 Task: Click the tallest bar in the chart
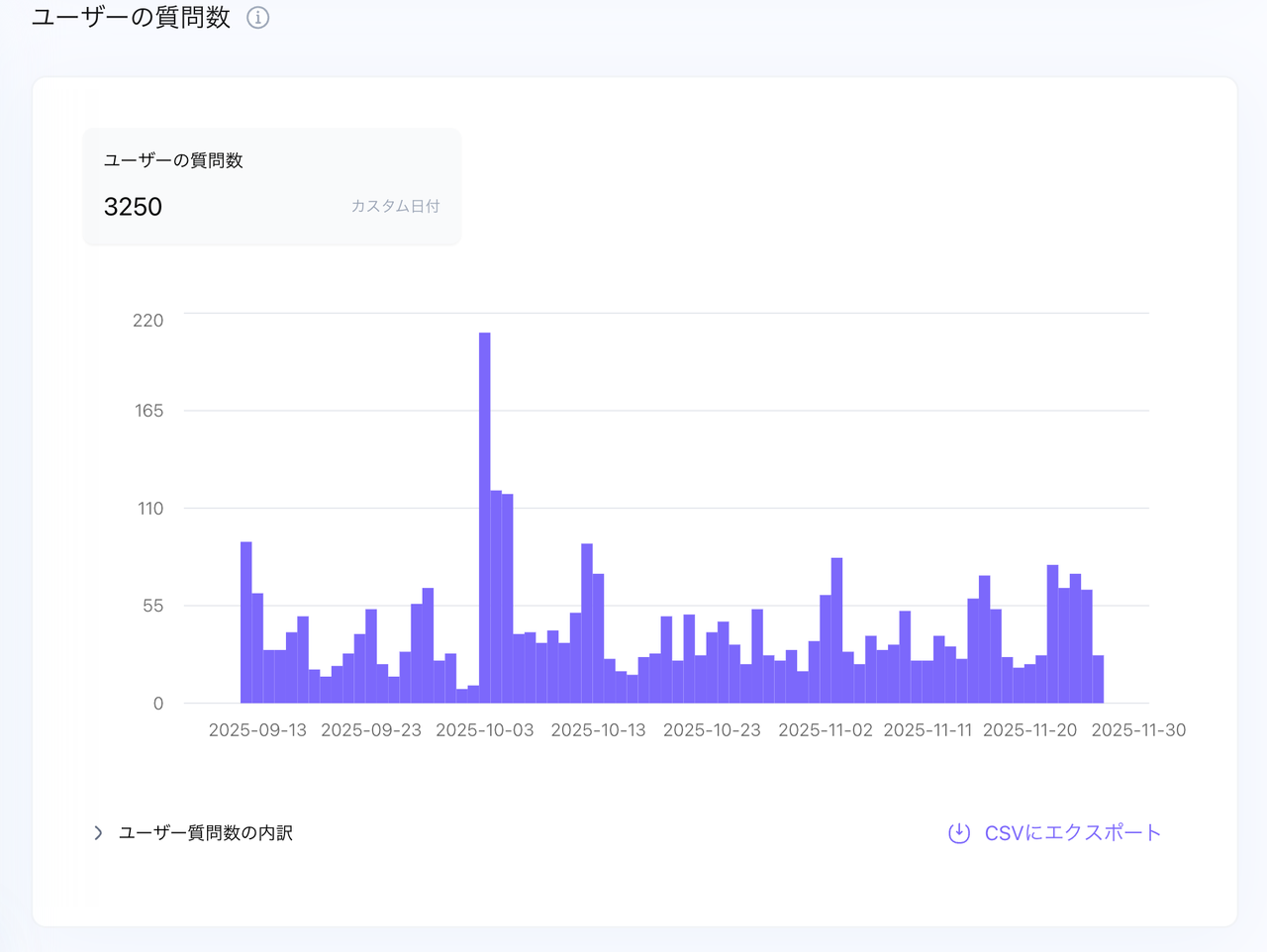[x=485, y=515]
